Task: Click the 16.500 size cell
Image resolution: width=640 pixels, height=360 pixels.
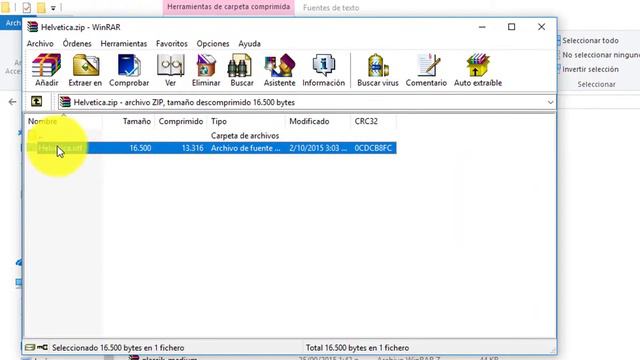Action: [x=140, y=148]
